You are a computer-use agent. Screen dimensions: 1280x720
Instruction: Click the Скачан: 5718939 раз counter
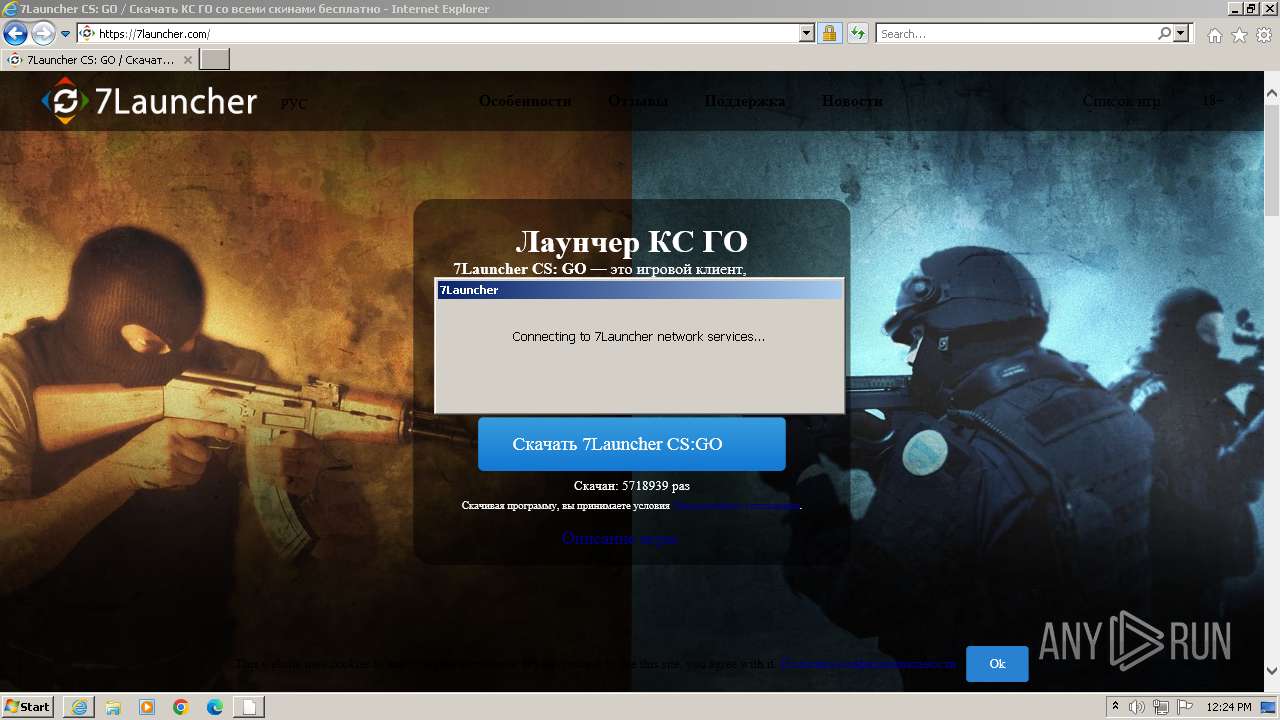(x=632, y=486)
